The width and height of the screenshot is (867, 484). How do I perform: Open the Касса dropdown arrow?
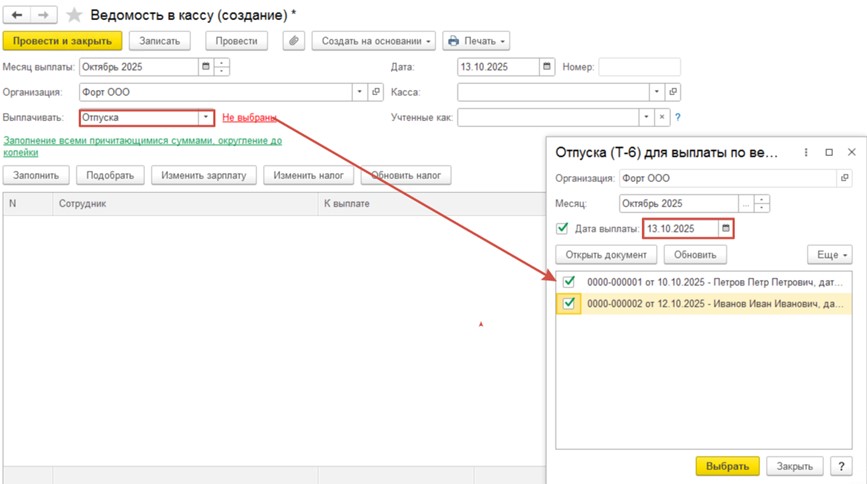pos(656,92)
